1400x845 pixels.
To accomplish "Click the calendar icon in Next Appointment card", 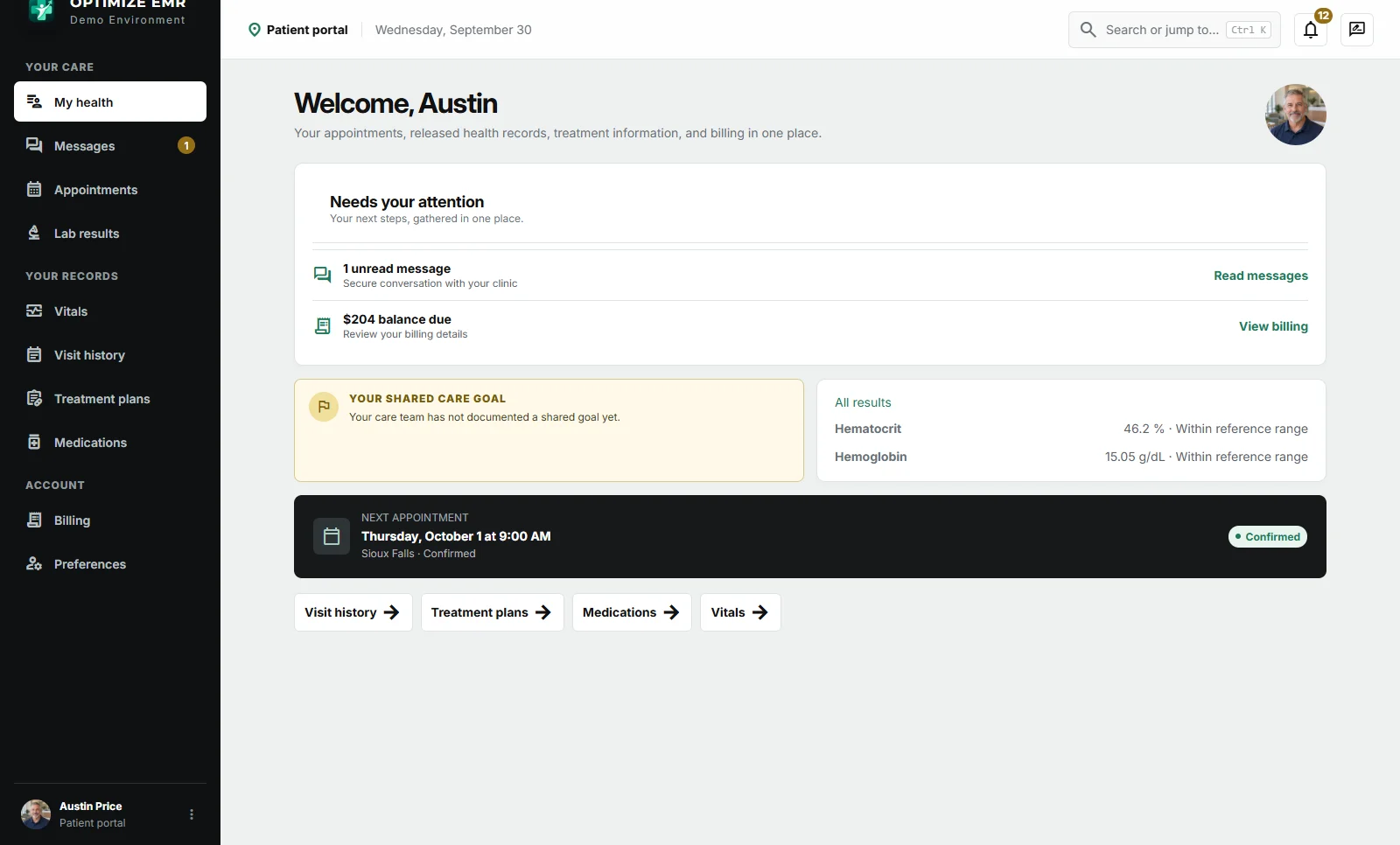I will (x=332, y=536).
